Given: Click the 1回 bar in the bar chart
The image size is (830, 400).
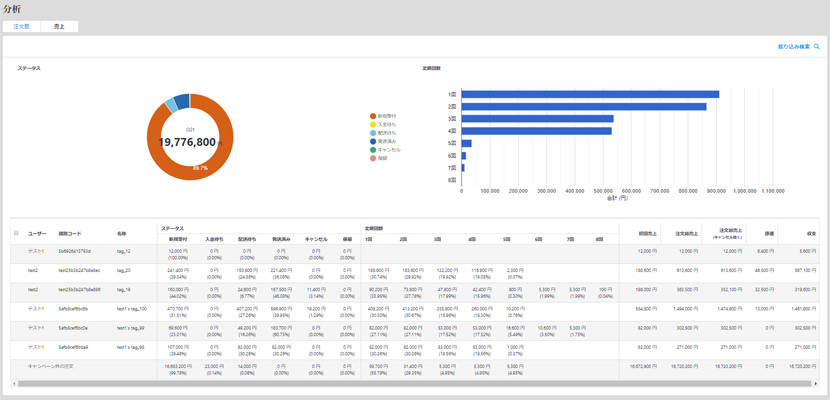Looking at the screenshot, I should coord(590,94).
